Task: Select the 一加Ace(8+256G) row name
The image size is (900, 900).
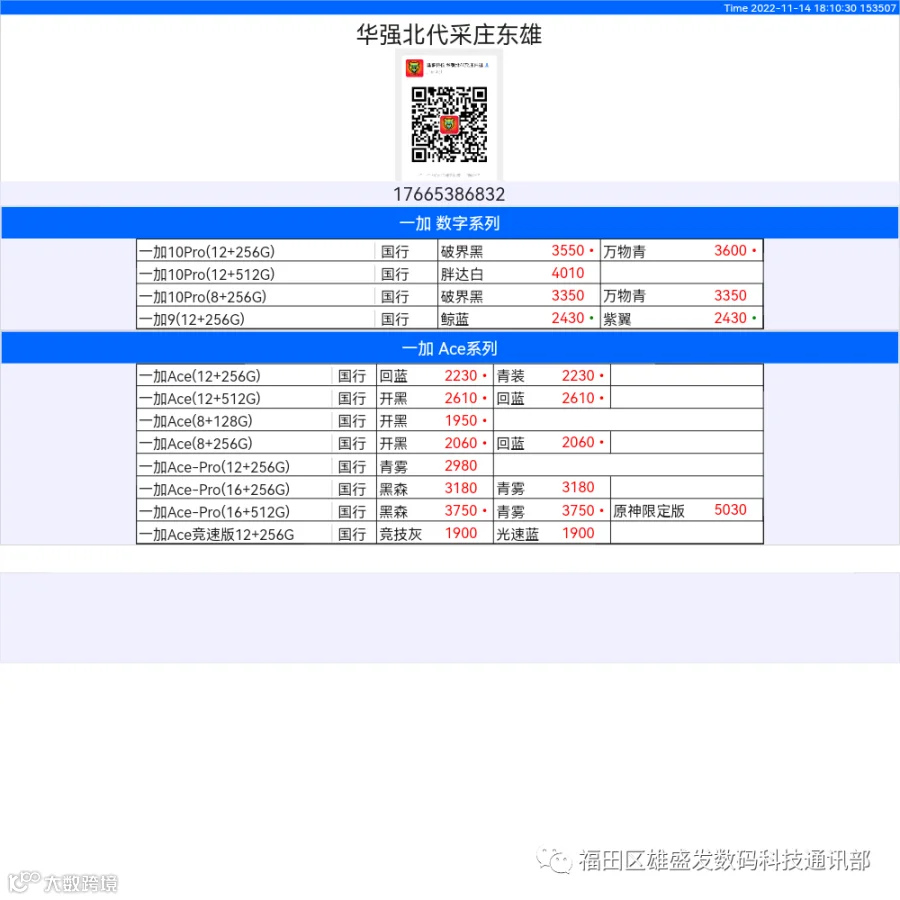Action: click(x=196, y=443)
